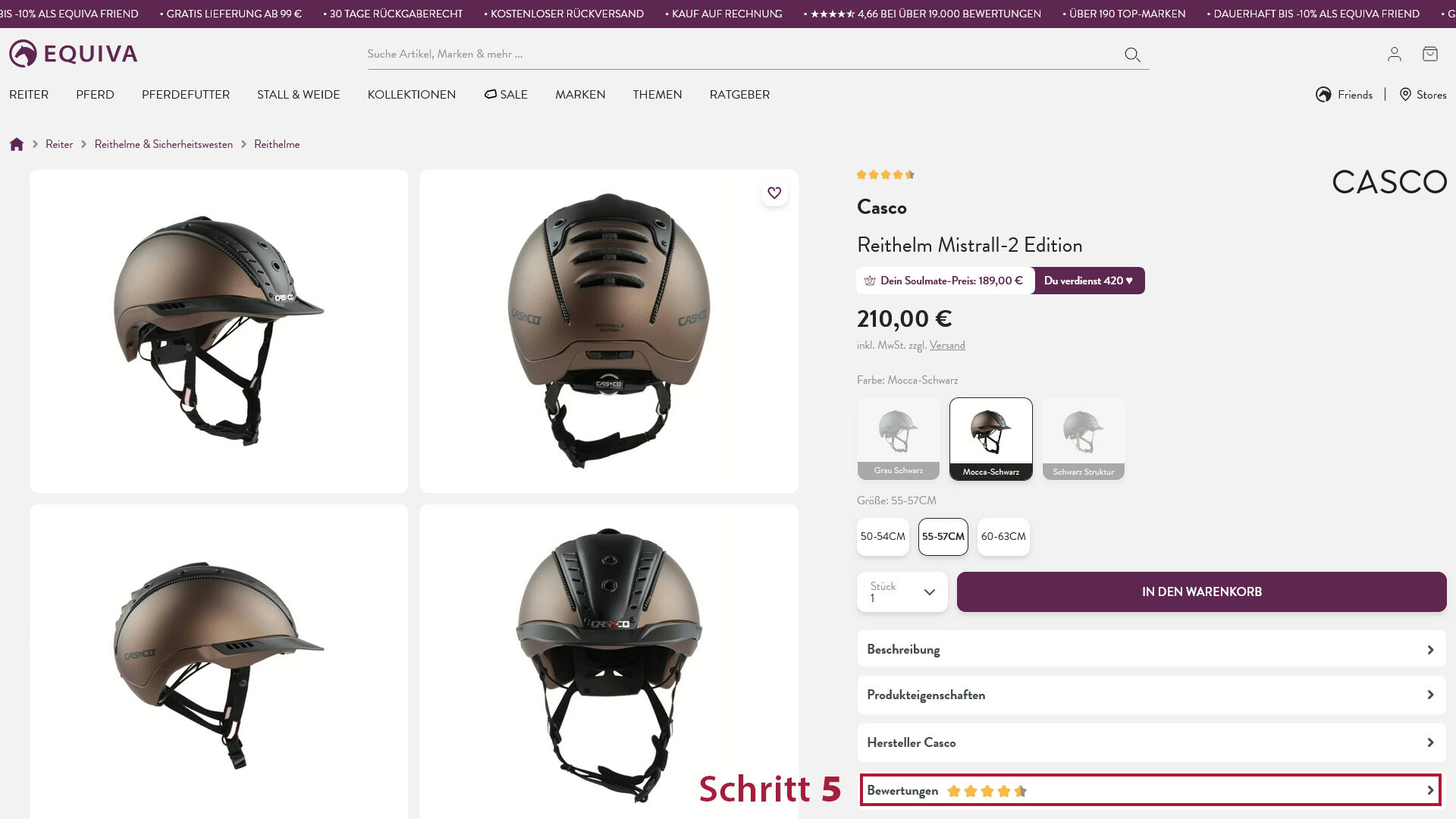This screenshot has width=1456, height=819.
Task: Open the user account icon
Action: pos(1394,54)
